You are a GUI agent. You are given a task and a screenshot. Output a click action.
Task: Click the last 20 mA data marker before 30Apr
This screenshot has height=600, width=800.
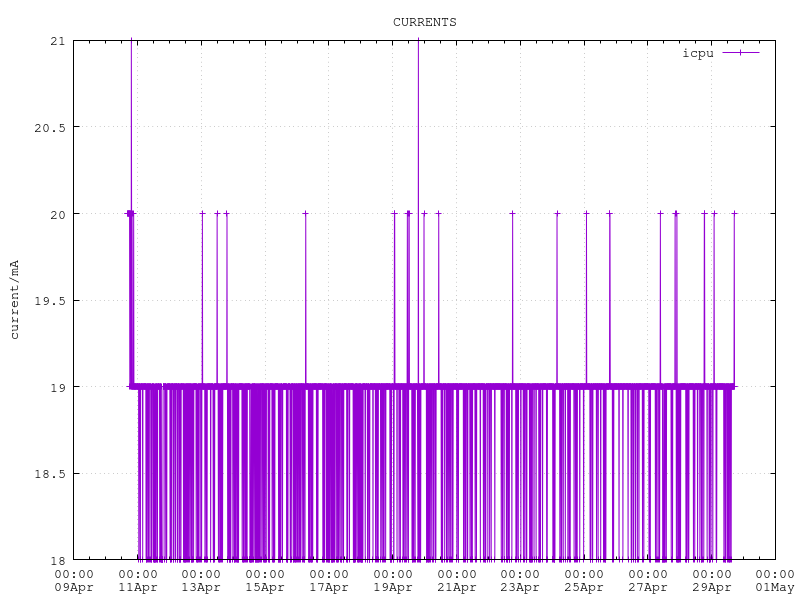(x=734, y=213)
